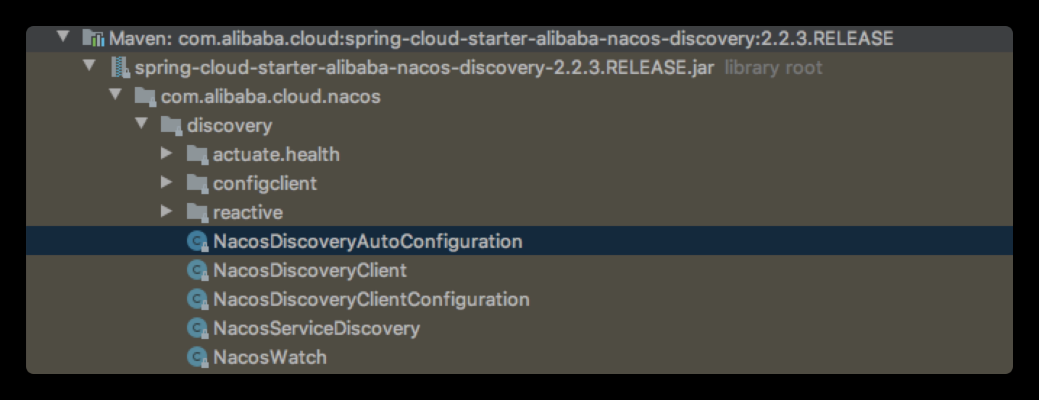1039x400 pixels.
Task: Collapse the nacos-discovery jar library root
Action: 89,67
